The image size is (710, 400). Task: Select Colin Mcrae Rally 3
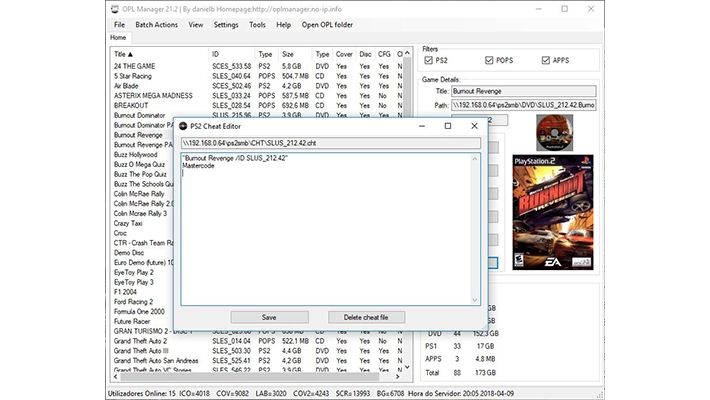click(140, 213)
